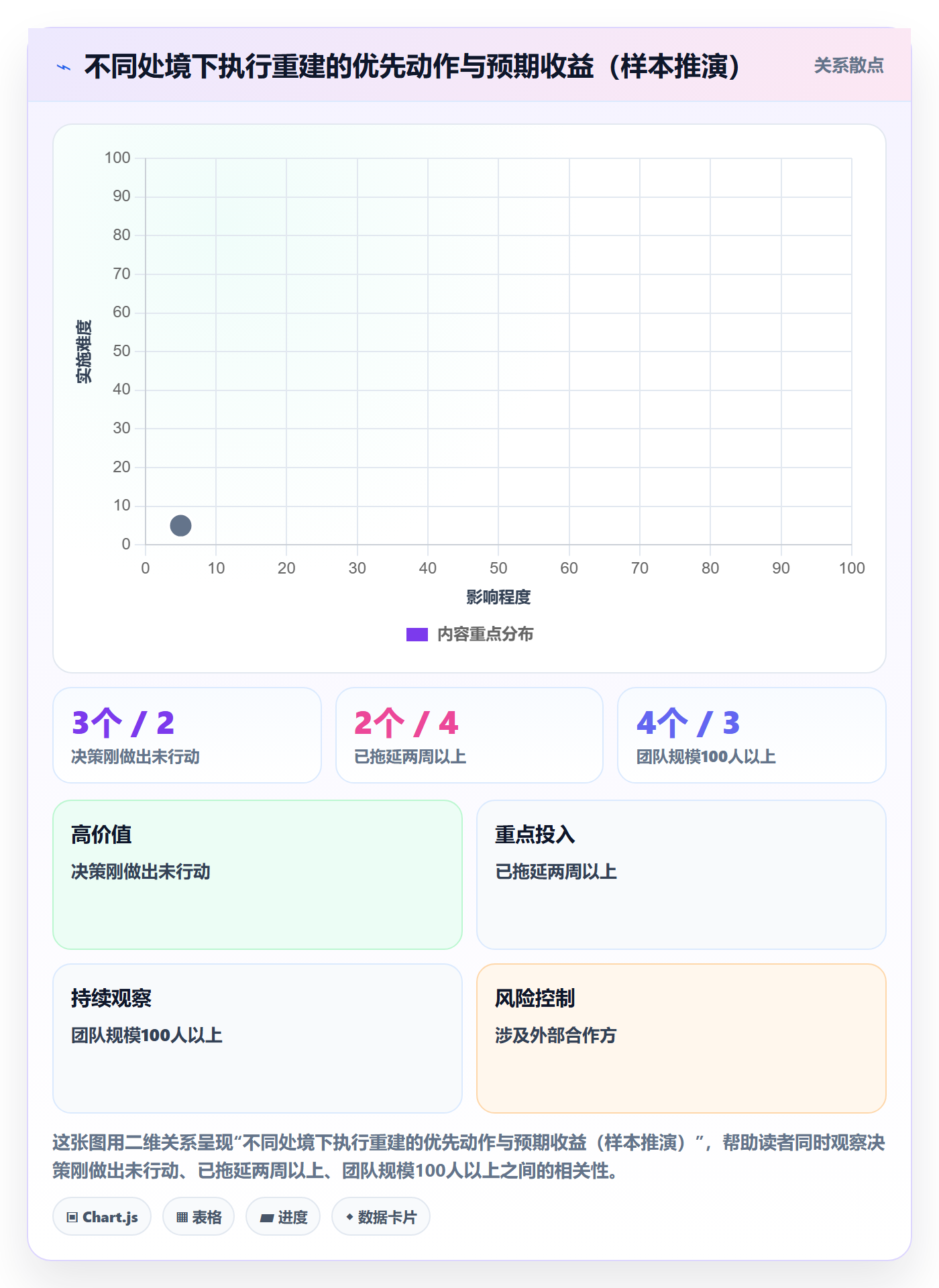The height and width of the screenshot is (1288, 939).
Task: Click the 数据卡片 tag chip
Action: pyautogui.click(x=381, y=1217)
